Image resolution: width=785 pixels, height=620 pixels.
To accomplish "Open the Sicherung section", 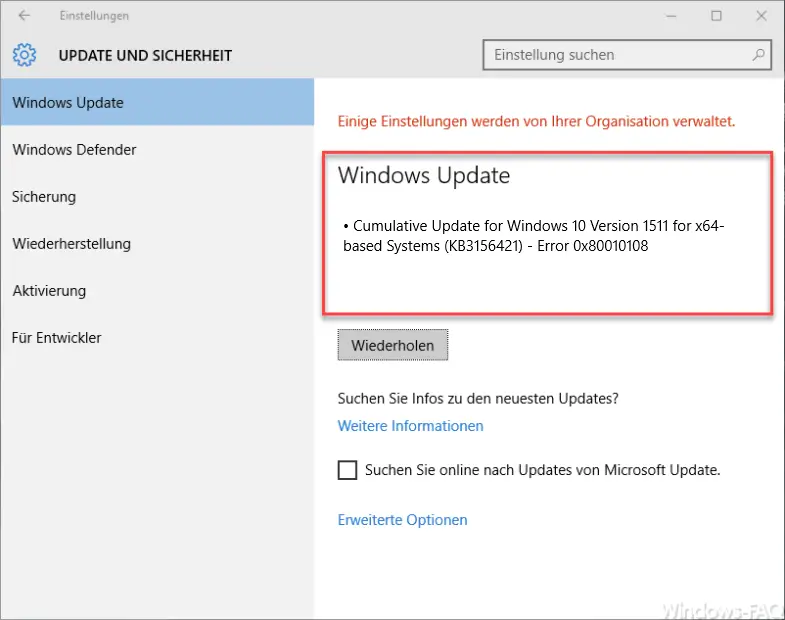I will coord(157,196).
